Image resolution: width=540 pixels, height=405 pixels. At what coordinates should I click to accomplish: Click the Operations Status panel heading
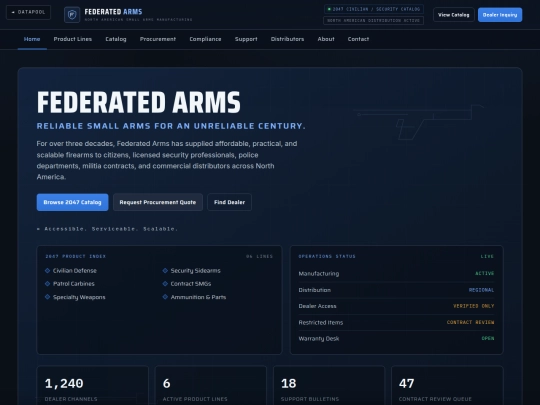[x=327, y=257]
